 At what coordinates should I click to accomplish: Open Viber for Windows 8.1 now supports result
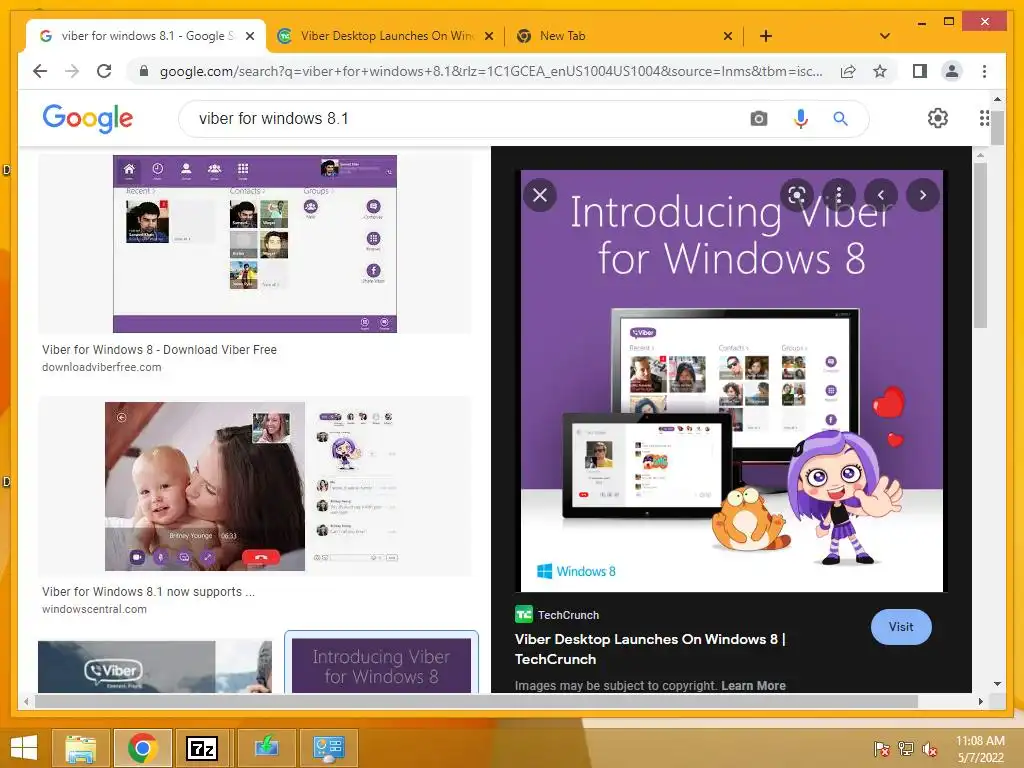148,592
